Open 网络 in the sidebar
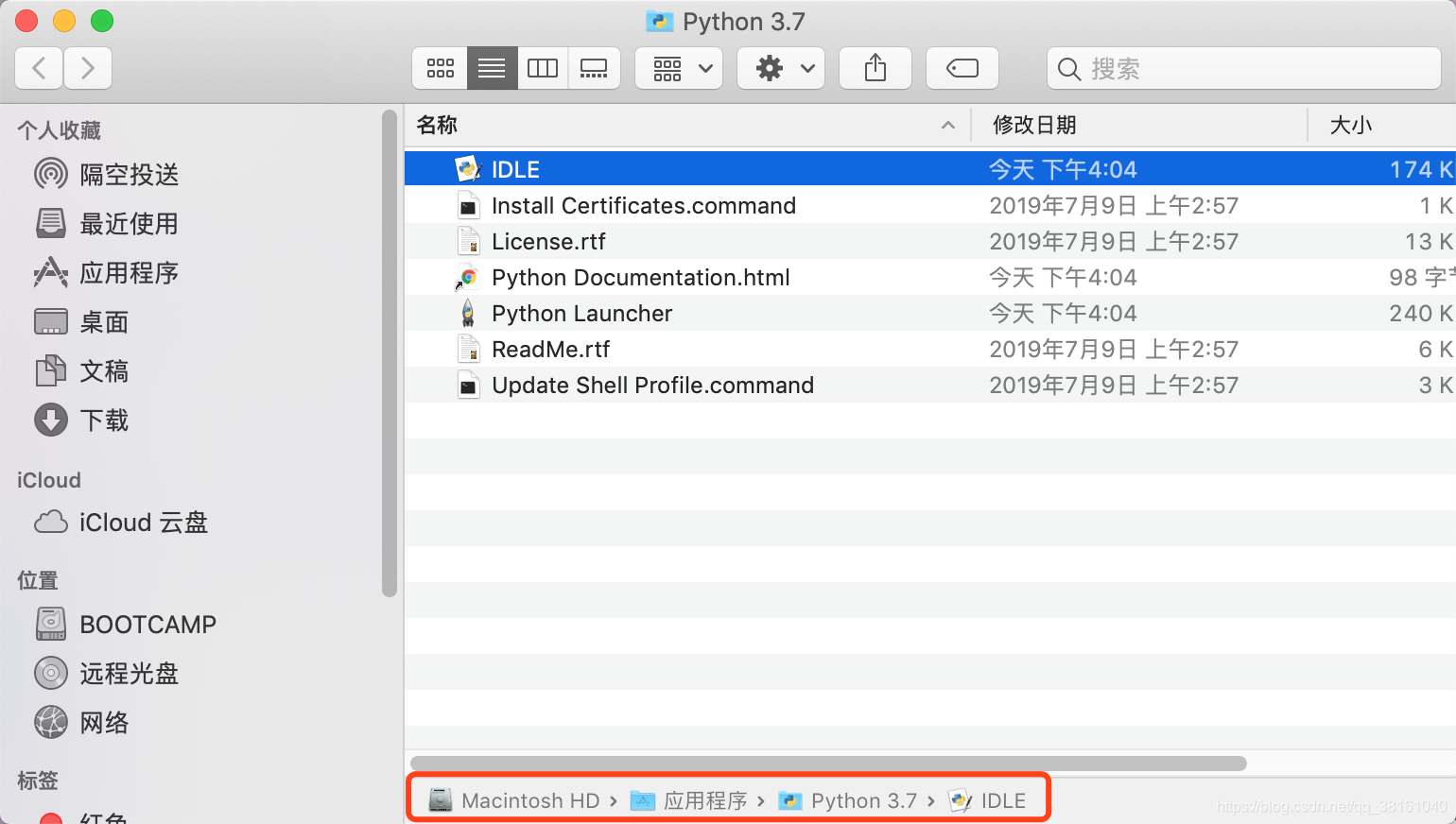Screen dimensions: 1456x824 [x=104, y=722]
